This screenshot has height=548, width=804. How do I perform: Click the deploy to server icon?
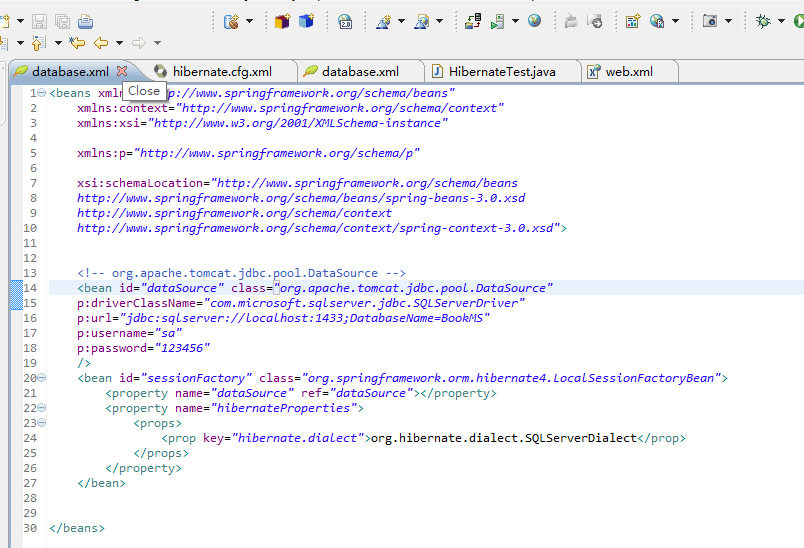(x=473, y=22)
